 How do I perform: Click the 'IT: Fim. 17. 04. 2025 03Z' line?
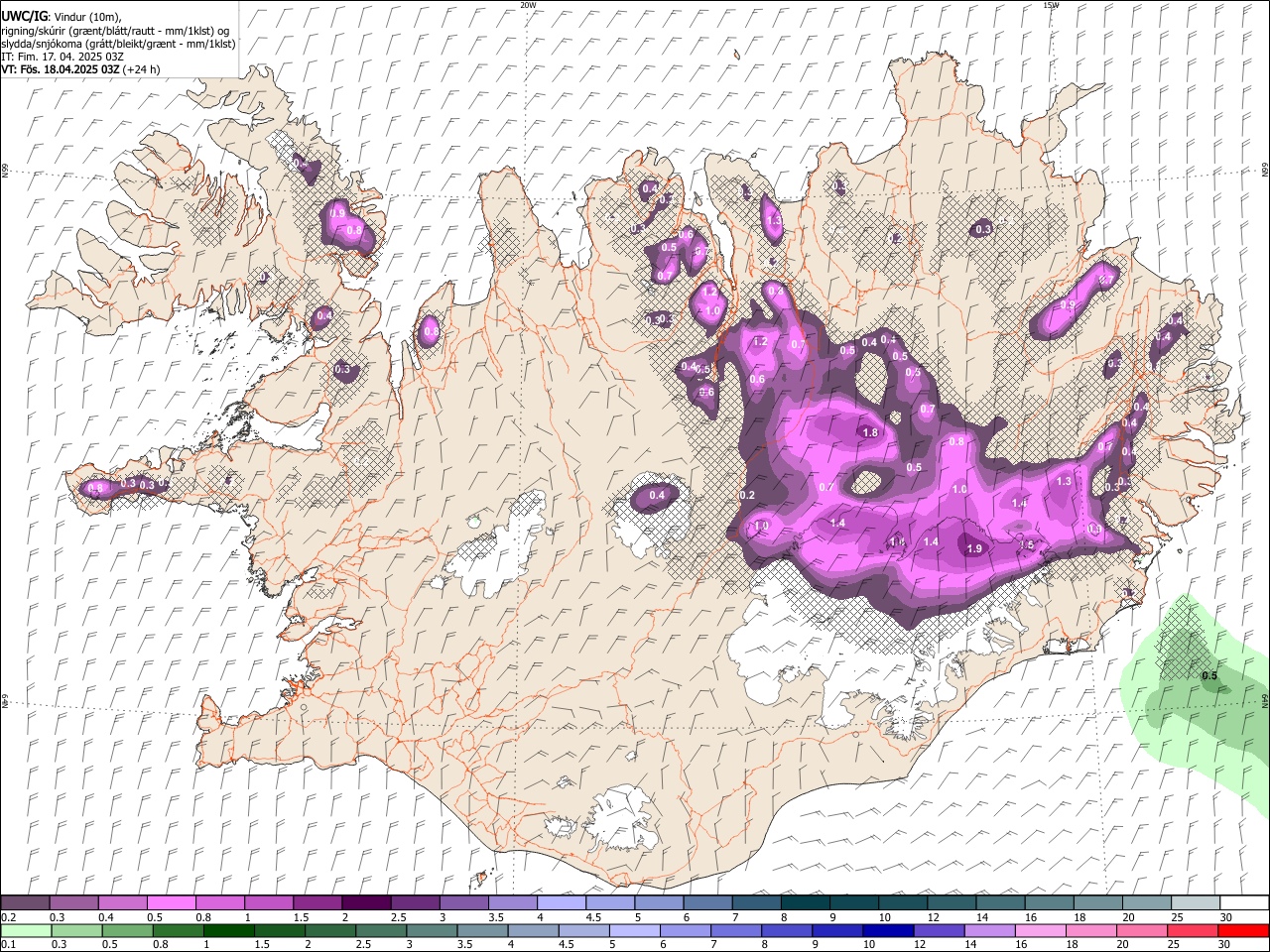(x=62, y=57)
